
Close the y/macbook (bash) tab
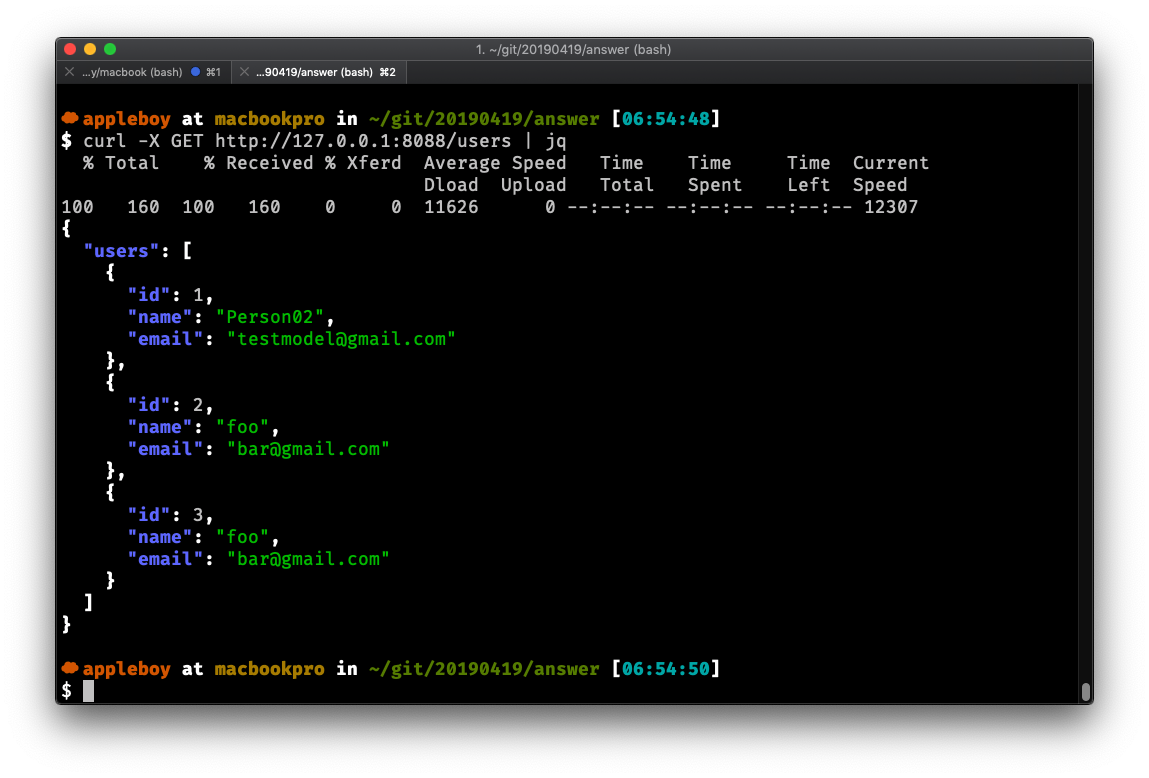coord(70,72)
